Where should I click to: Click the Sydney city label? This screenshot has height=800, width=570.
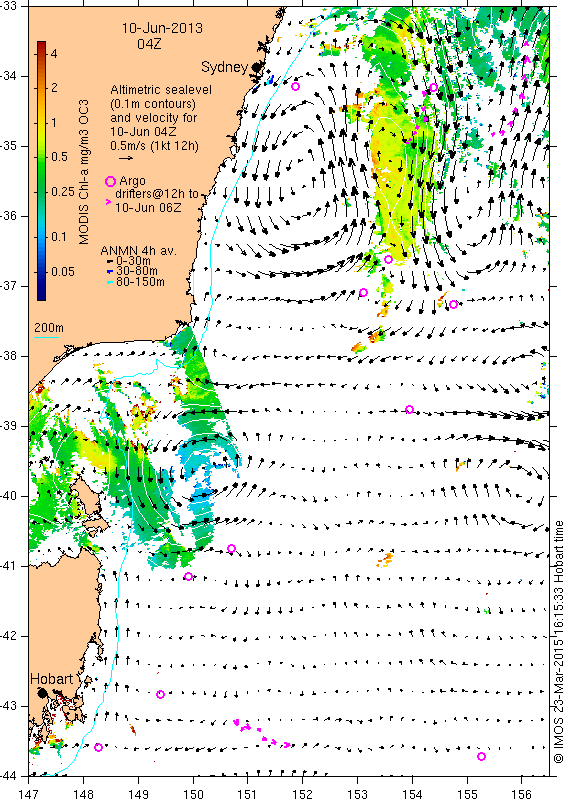[225, 67]
